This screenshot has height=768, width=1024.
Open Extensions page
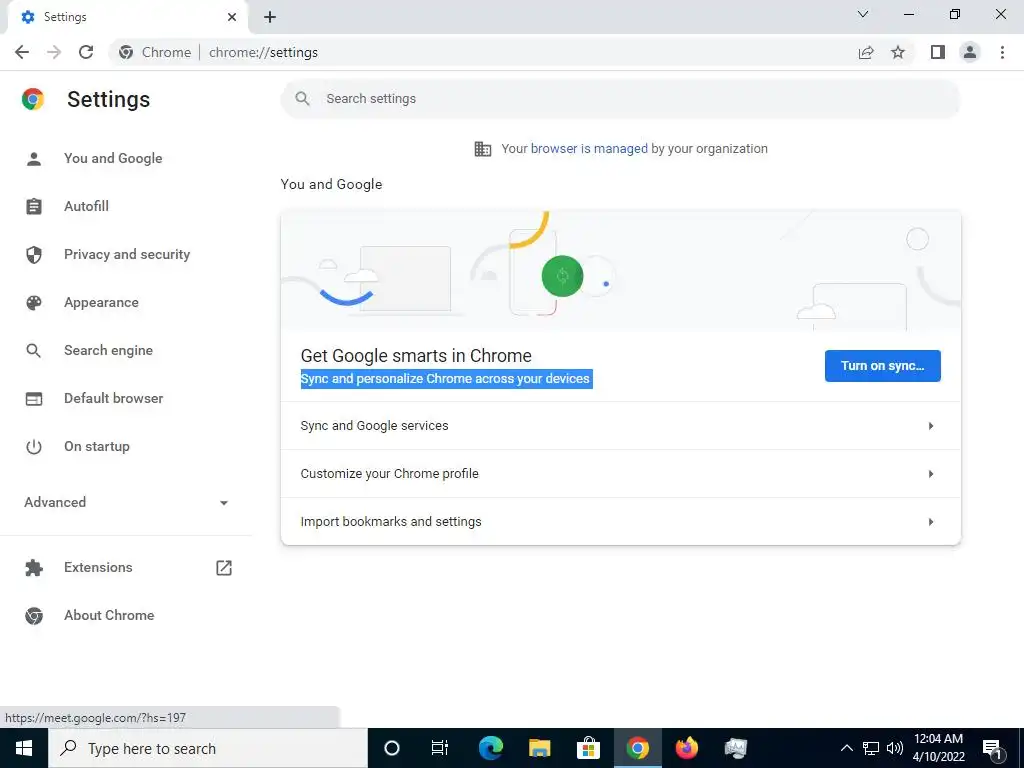[98, 568]
